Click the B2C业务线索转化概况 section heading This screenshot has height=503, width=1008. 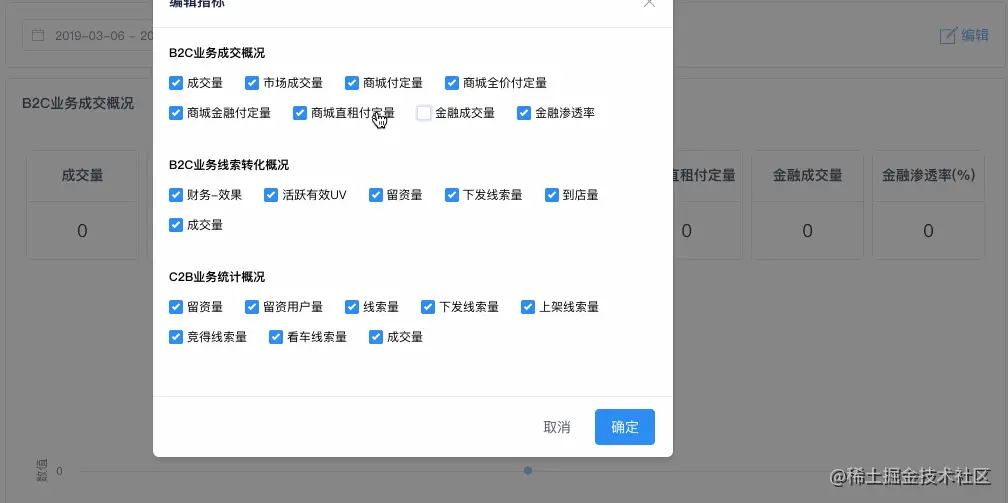click(229, 165)
